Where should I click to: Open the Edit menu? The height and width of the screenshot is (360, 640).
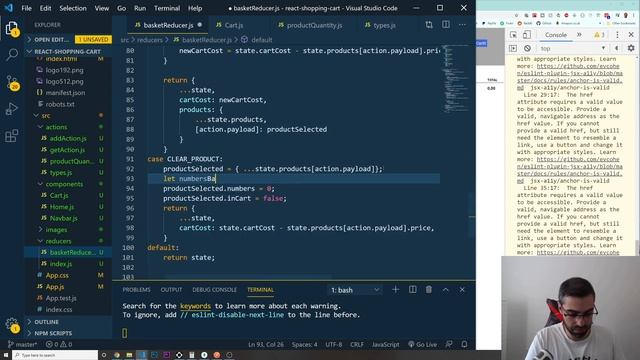(45, 8)
